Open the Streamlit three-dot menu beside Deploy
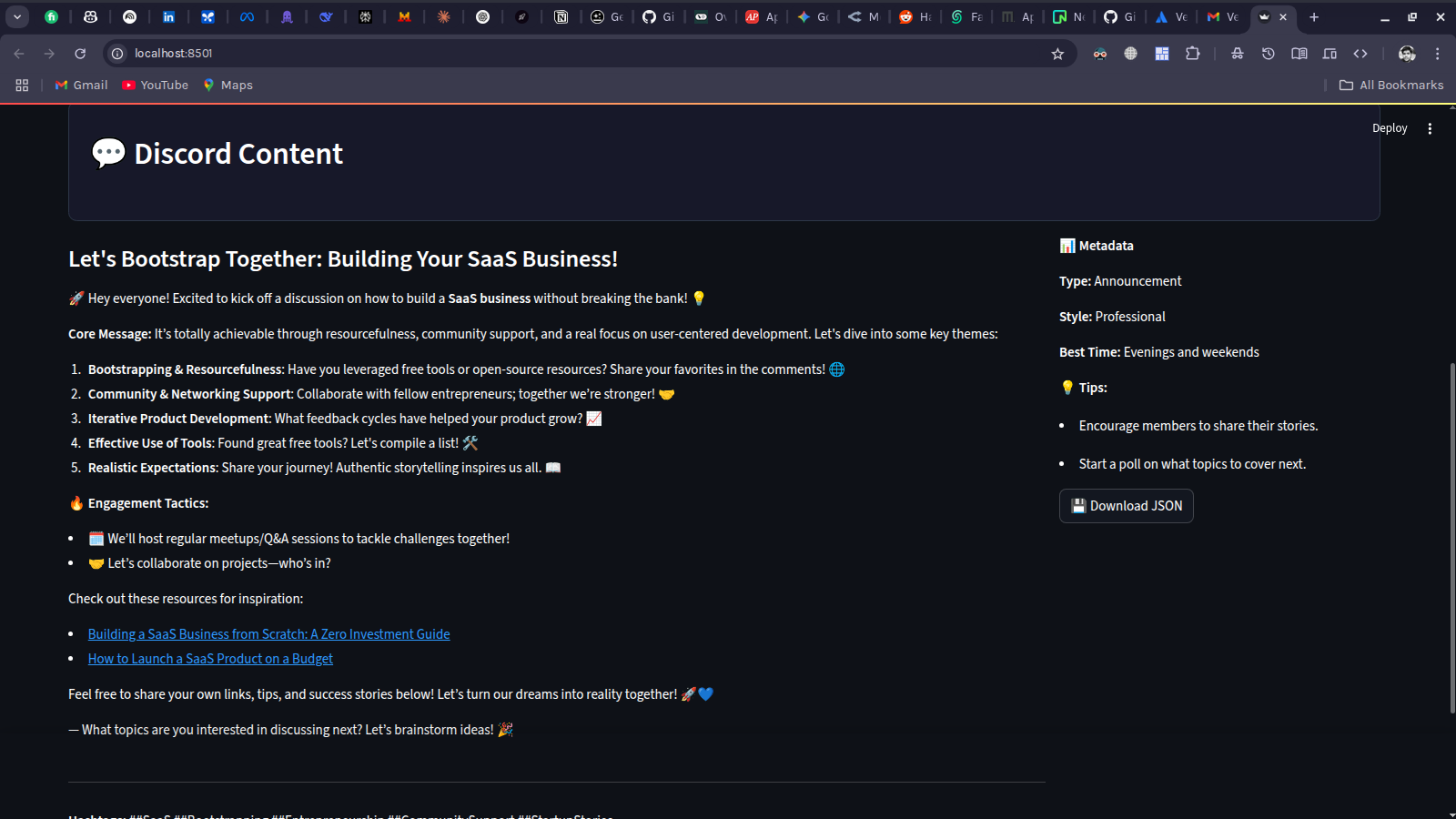 [x=1430, y=128]
